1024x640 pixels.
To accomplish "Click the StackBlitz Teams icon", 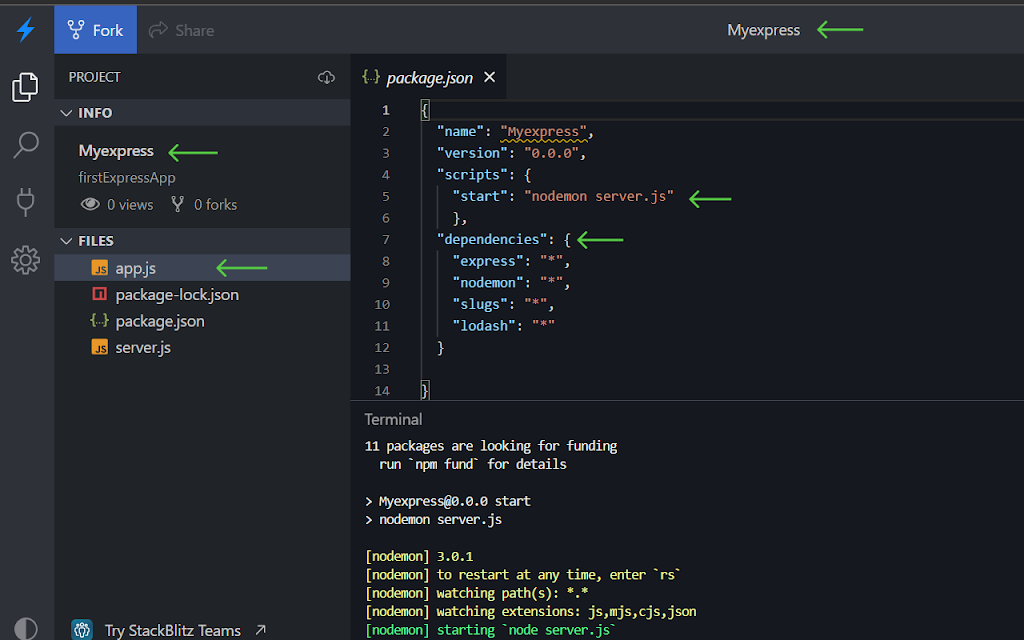I will pyautogui.click(x=82, y=630).
